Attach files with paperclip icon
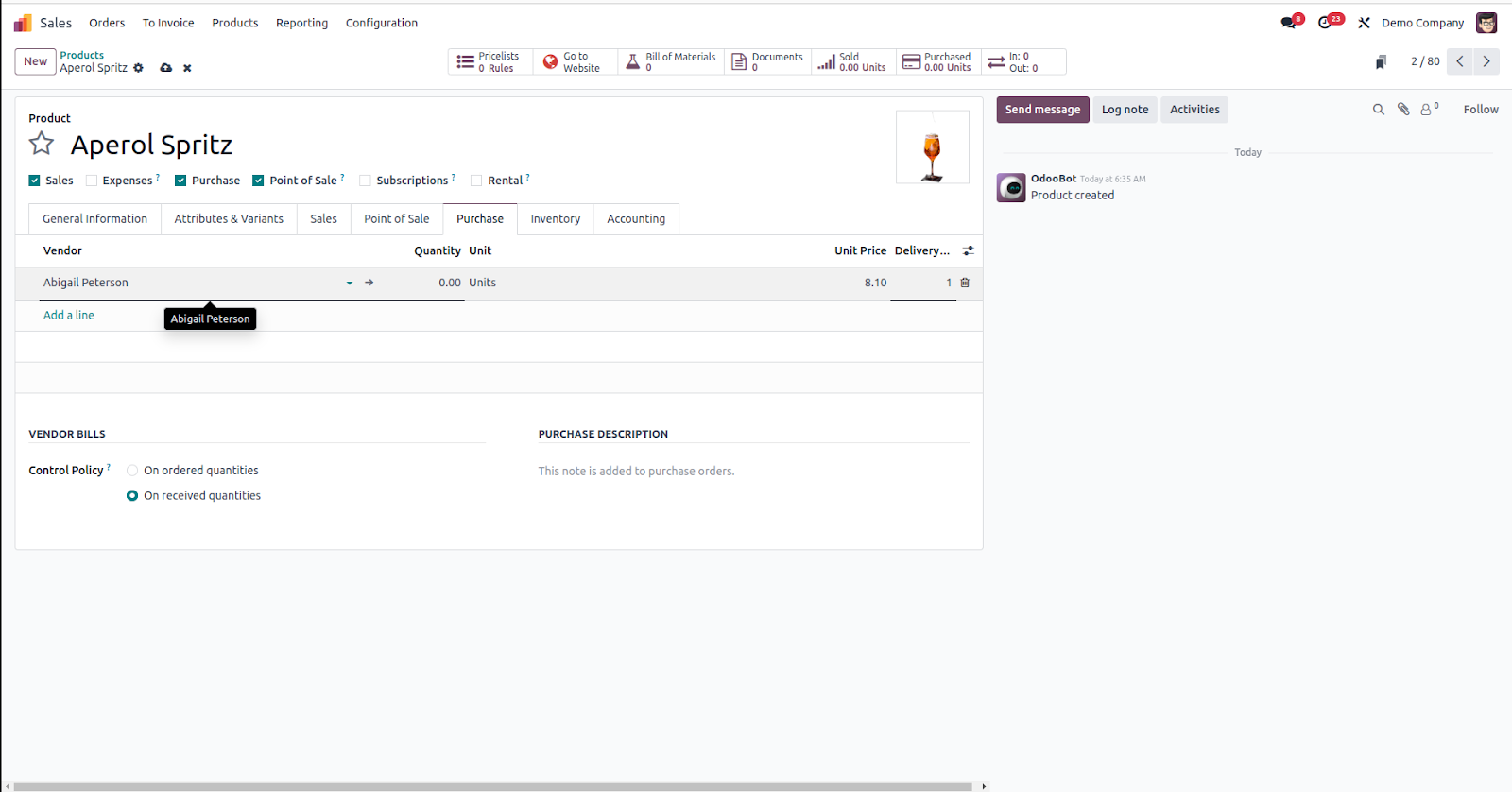 (1403, 110)
